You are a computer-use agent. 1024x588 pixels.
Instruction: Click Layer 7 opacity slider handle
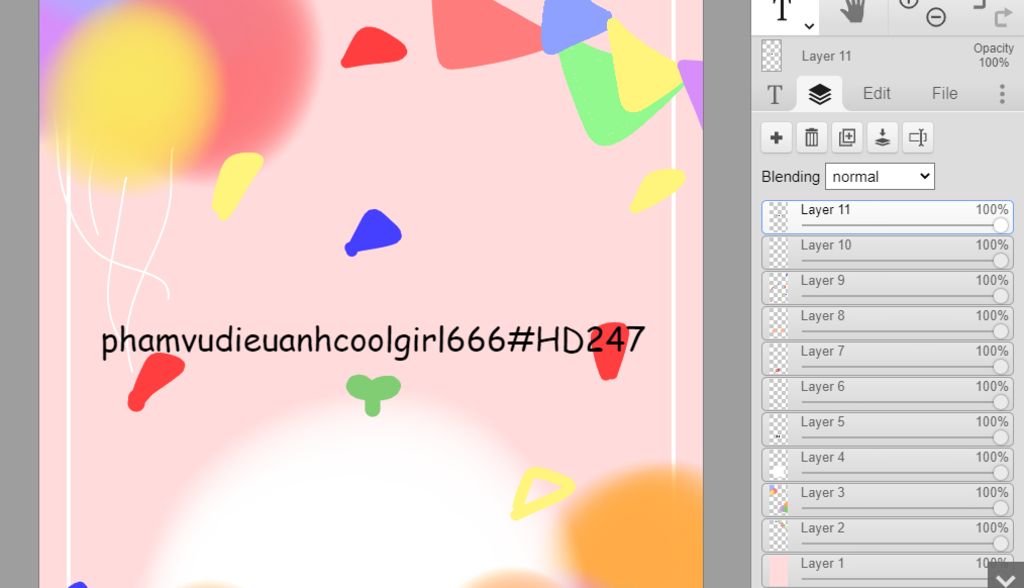[1000, 367]
